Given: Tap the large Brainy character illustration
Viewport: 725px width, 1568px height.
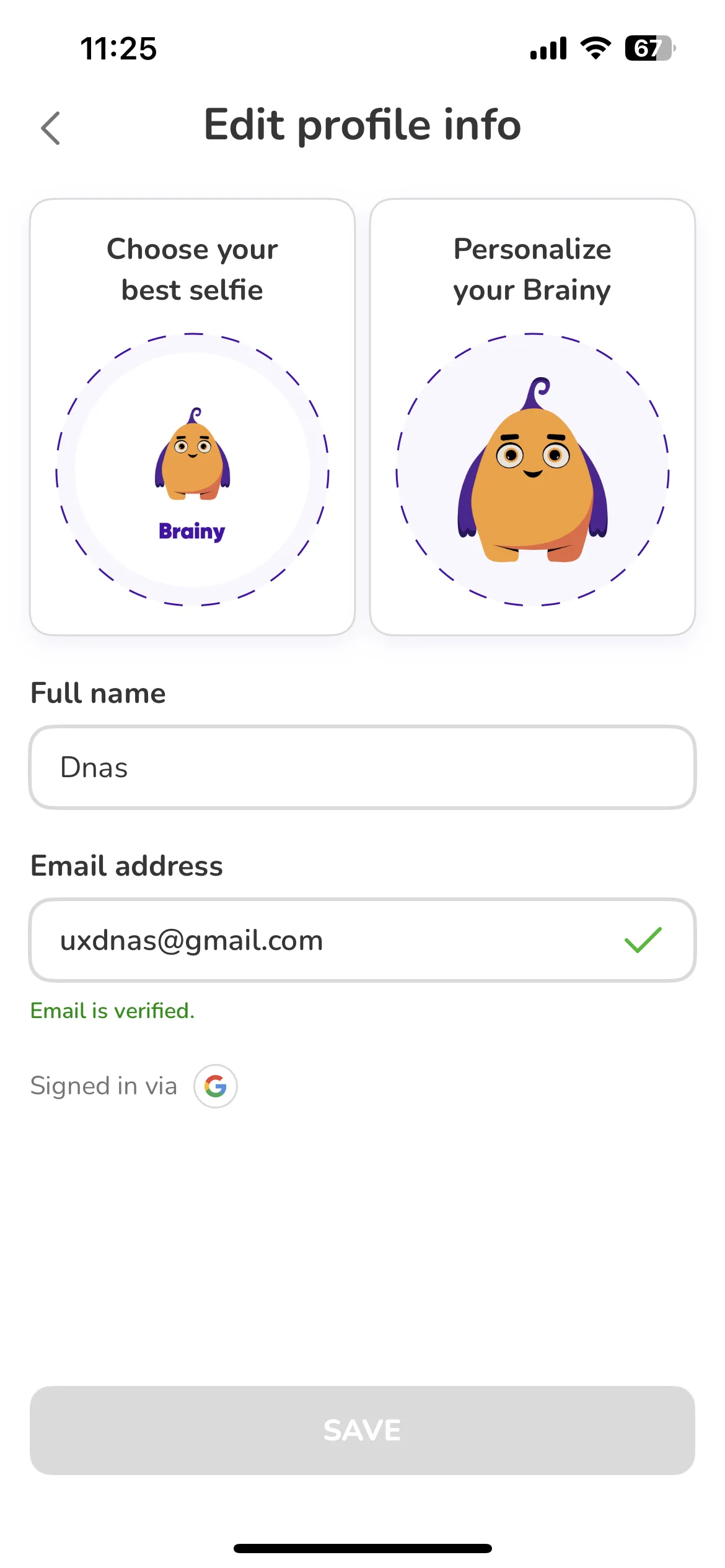Looking at the screenshot, I should [x=532, y=469].
